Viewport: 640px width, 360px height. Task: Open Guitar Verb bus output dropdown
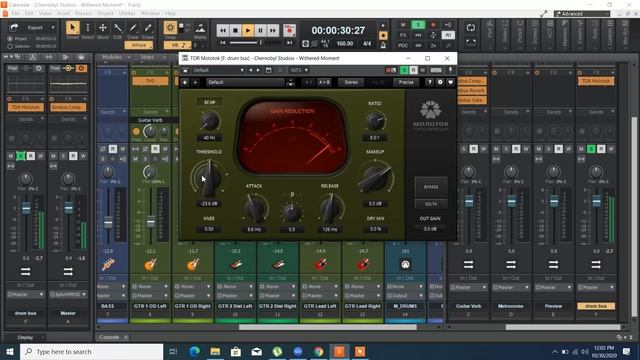(x=468, y=287)
